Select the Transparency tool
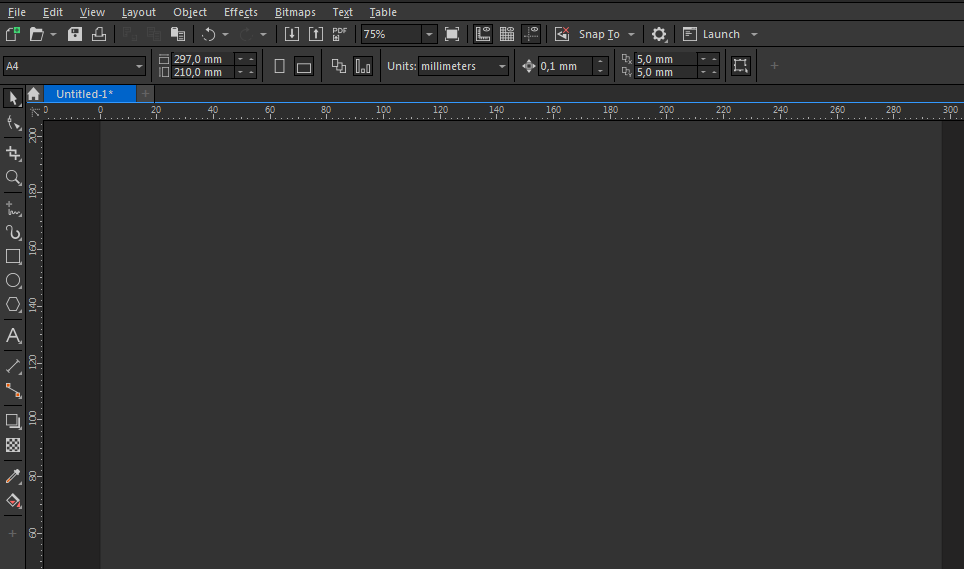This screenshot has height=569, width=964. (13, 445)
